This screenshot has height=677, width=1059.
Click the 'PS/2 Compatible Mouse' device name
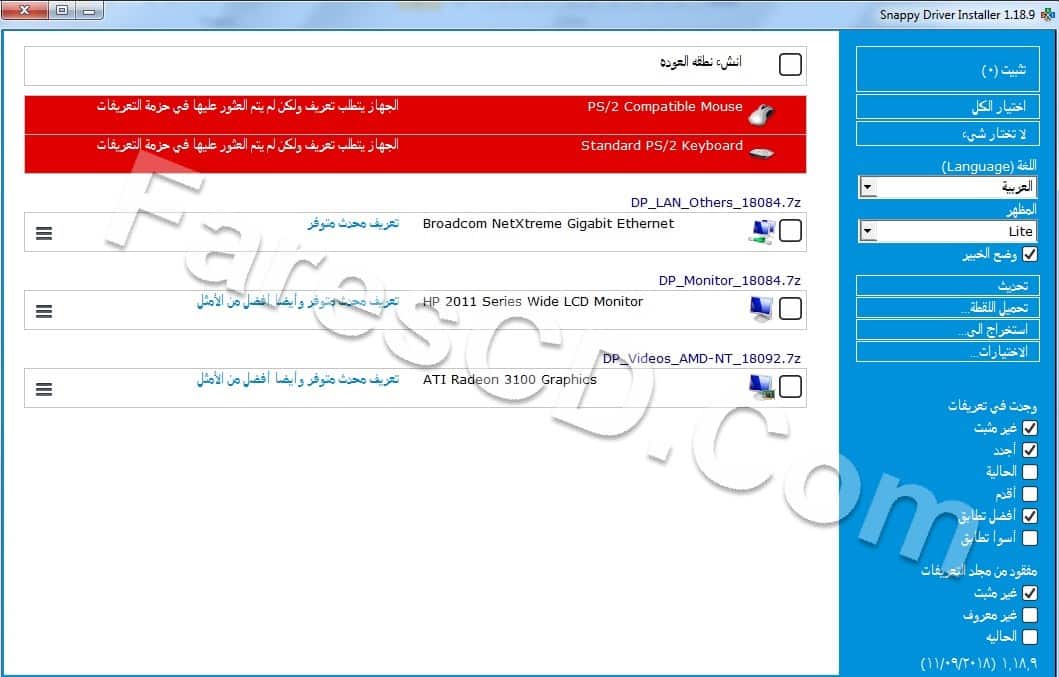coord(665,107)
